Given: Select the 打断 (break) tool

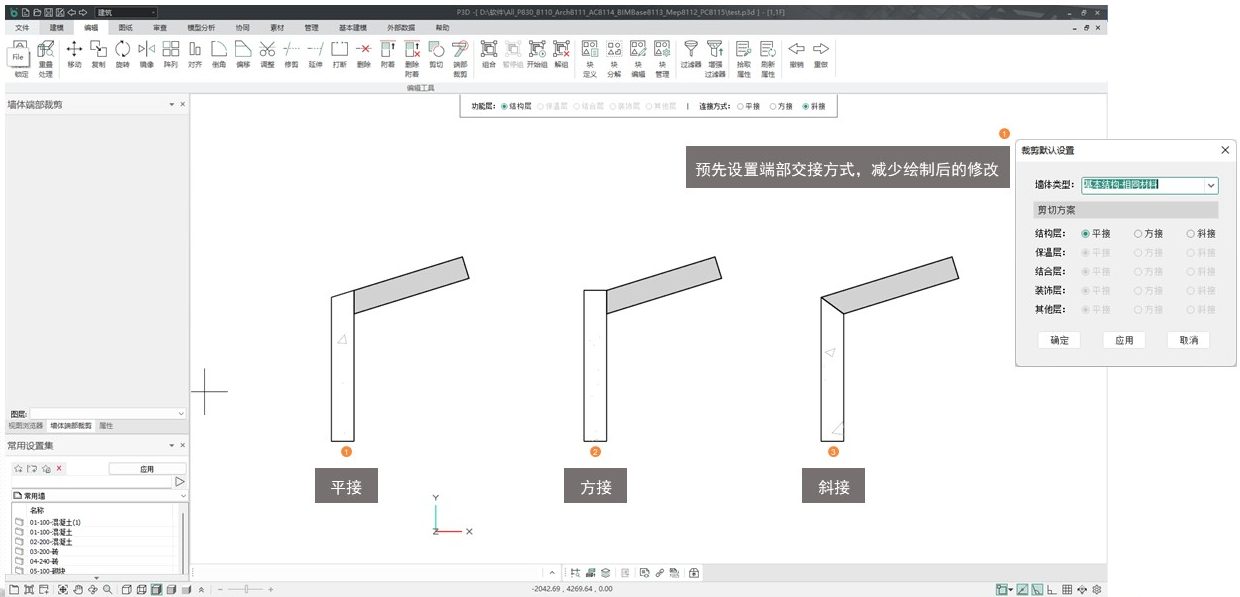Looking at the screenshot, I should pyautogui.click(x=339, y=55).
